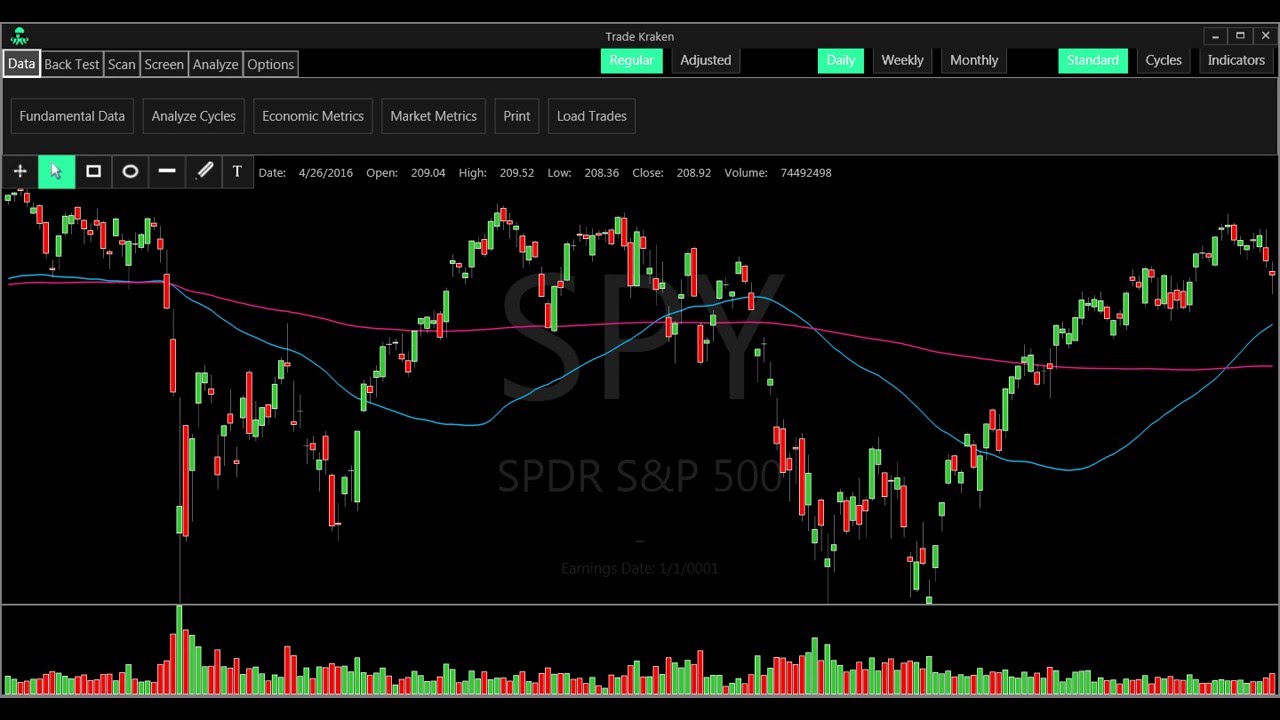Switch to Adjusted price data
This screenshot has height=720, width=1280.
tap(706, 60)
